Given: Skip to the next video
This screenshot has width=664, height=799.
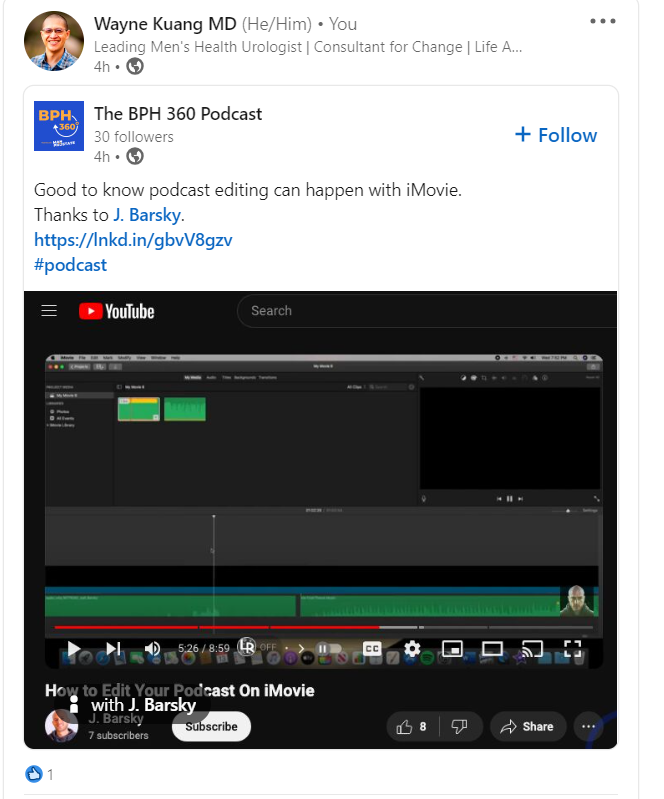Looking at the screenshot, I should (113, 649).
